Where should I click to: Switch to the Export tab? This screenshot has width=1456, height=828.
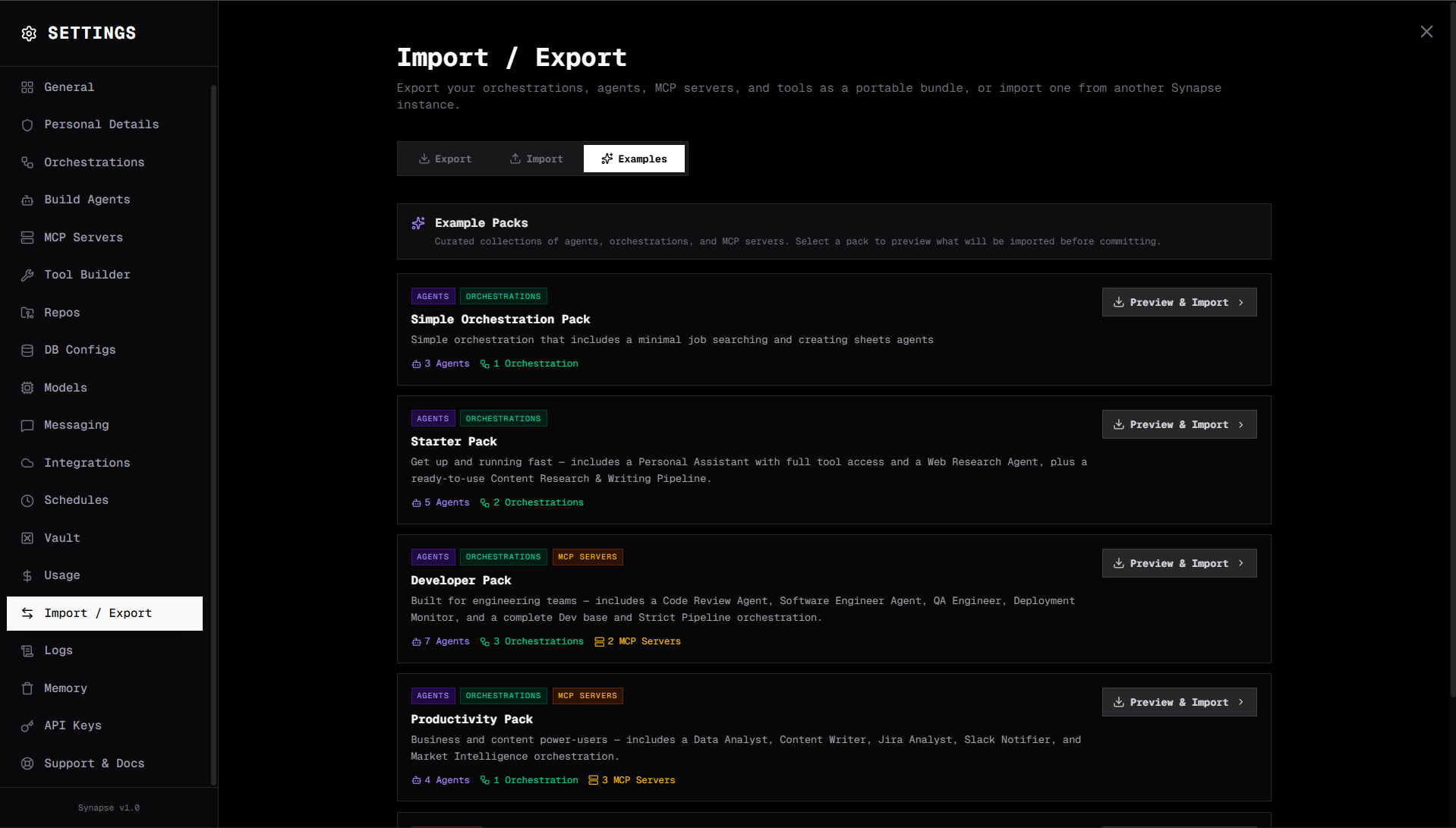(445, 159)
